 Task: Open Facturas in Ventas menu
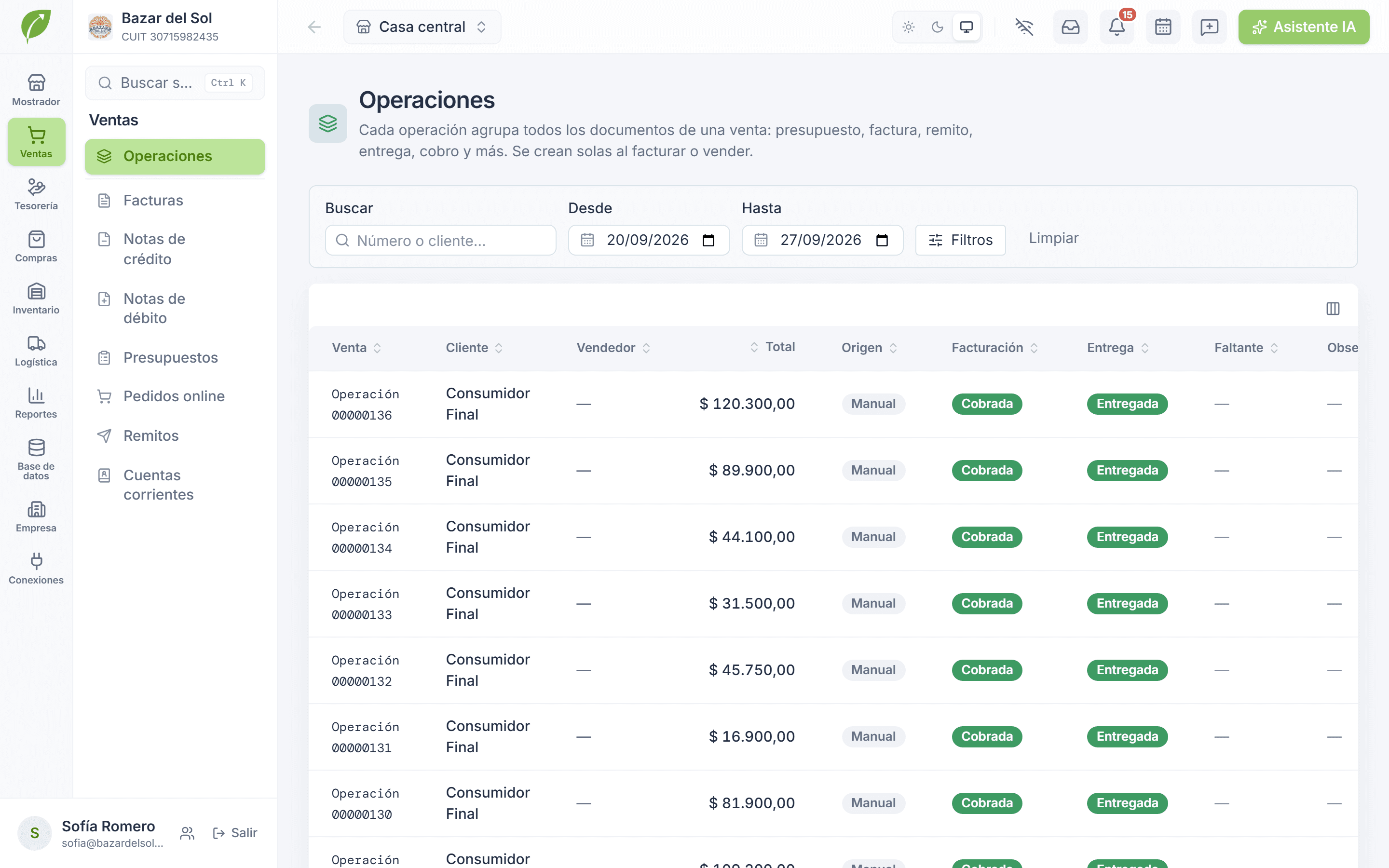[175, 200]
